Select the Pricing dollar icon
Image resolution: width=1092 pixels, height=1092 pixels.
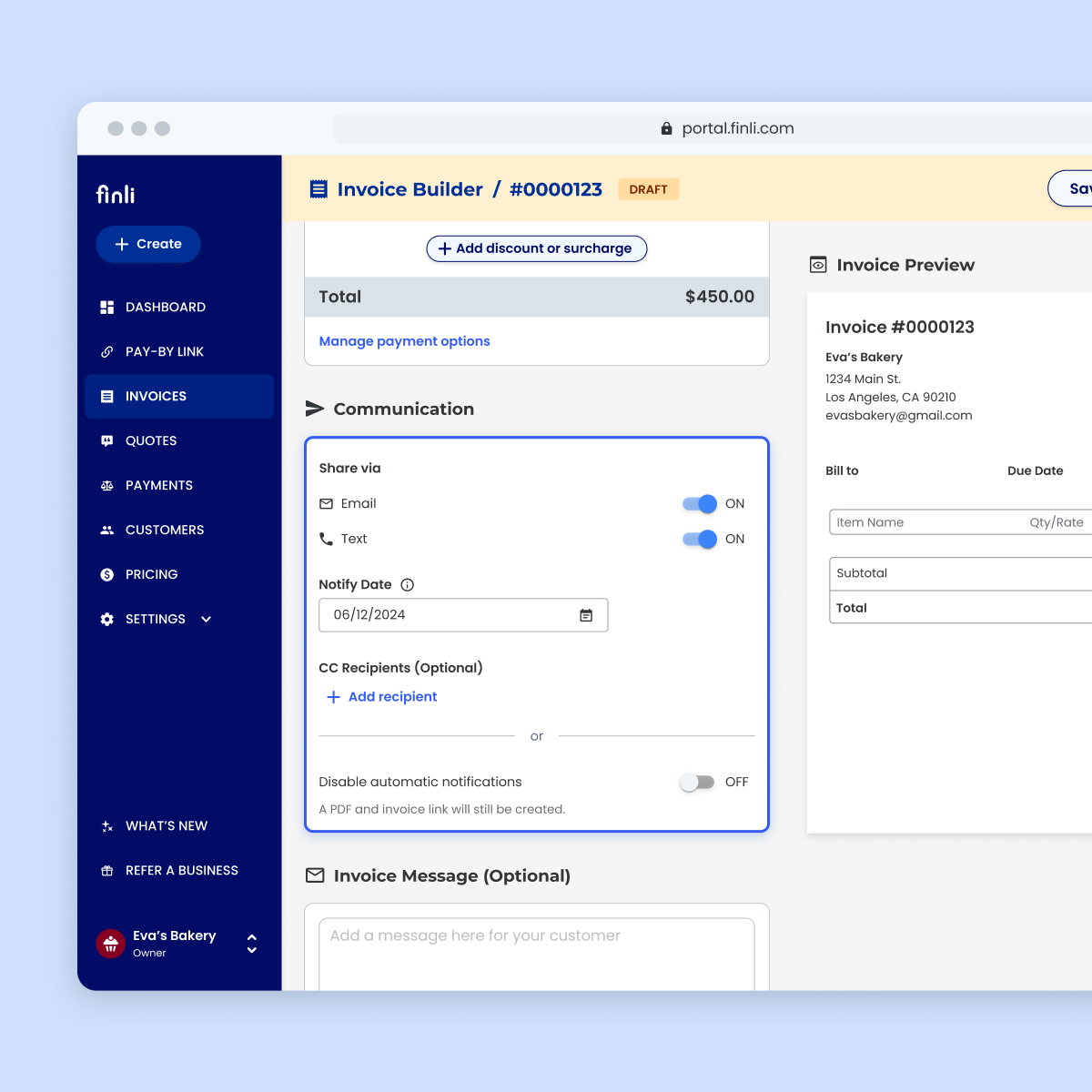[x=108, y=574]
